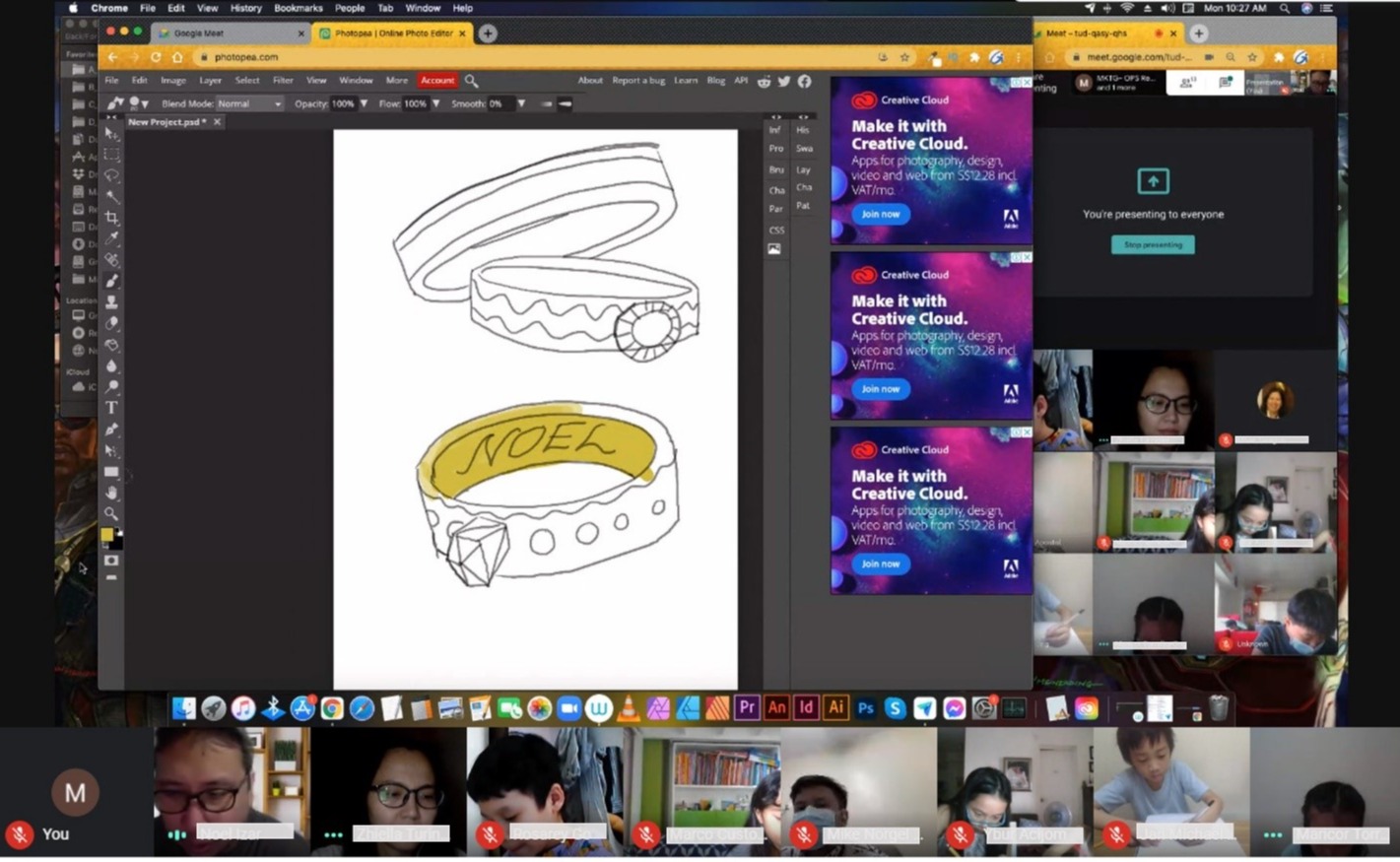Click Stop presenting button in Meet
The image size is (1400, 862).
click(x=1153, y=244)
